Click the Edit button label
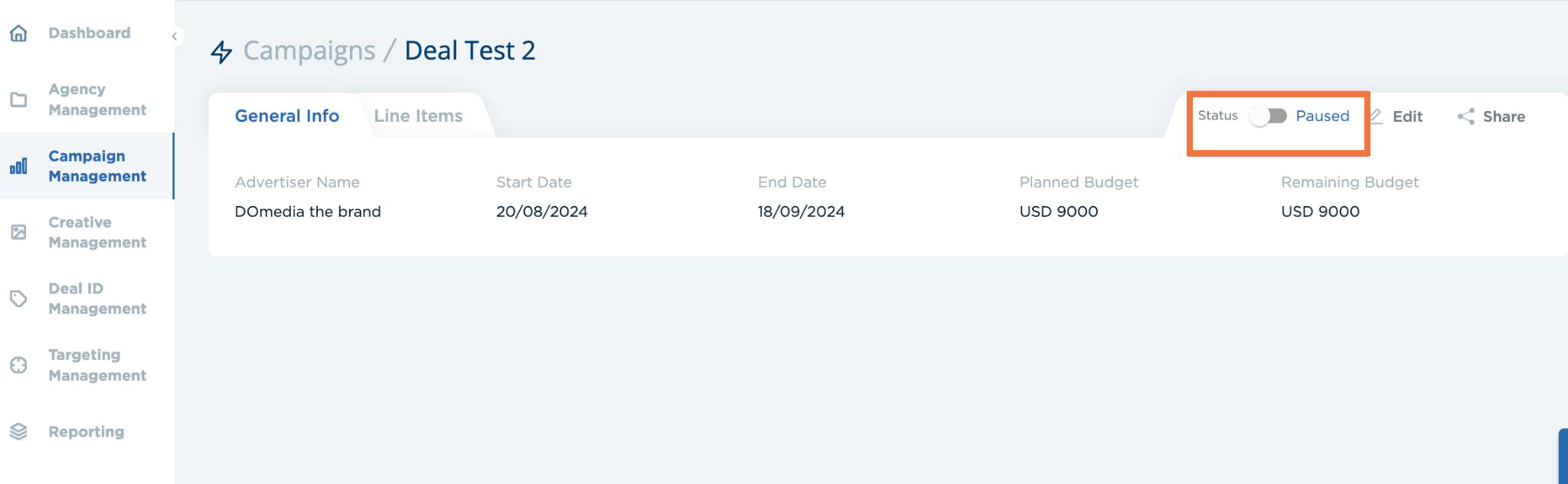The height and width of the screenshot is (484, 1568). (x=1407, y=116)
